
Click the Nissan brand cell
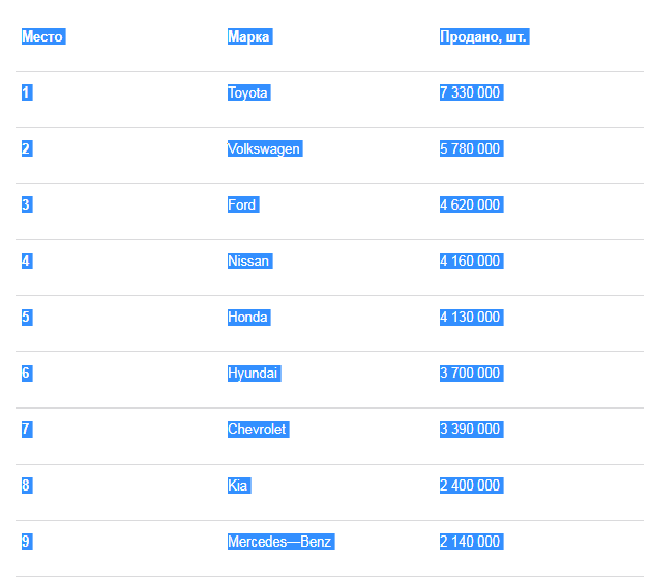tap(249, 261)
